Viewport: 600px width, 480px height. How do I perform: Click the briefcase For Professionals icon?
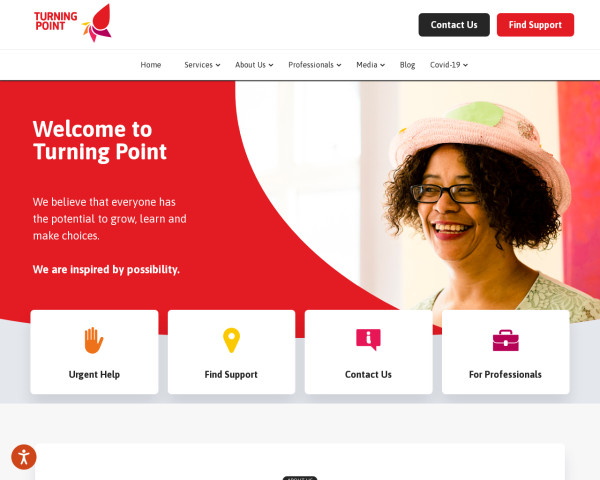tap(505, 340)
